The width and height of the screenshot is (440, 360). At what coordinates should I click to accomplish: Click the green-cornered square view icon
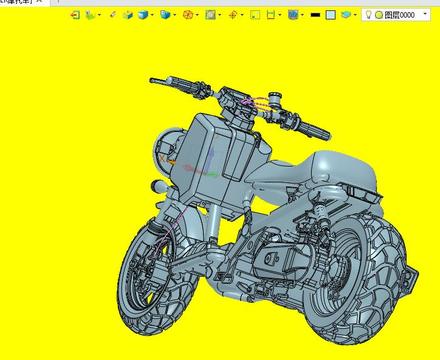(255, 15)
